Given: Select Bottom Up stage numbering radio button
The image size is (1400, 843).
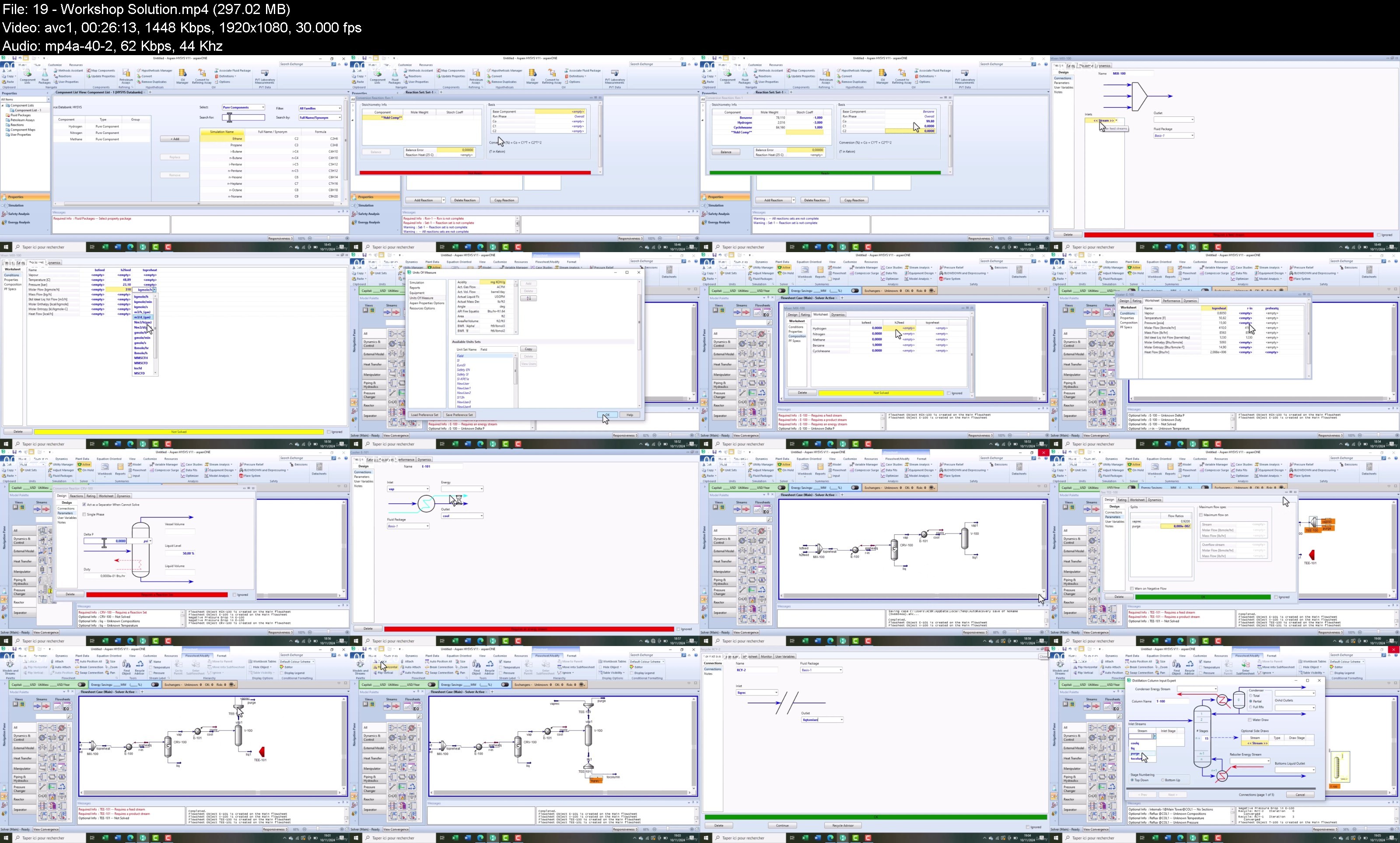Looking at the screenshot, I should (x=1163, y=780).
